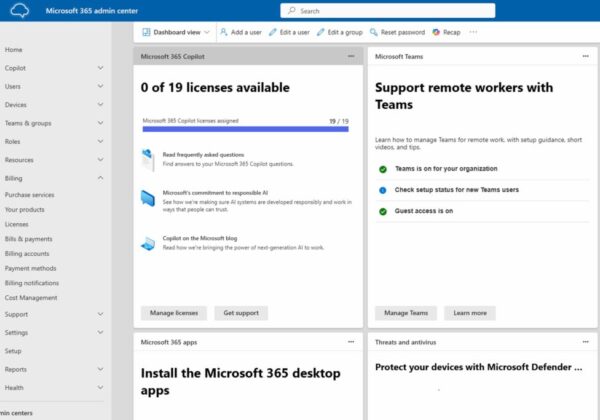600x420 pixels.
Task: Click the cloud logo in header
Action: [x=19, y=11]
